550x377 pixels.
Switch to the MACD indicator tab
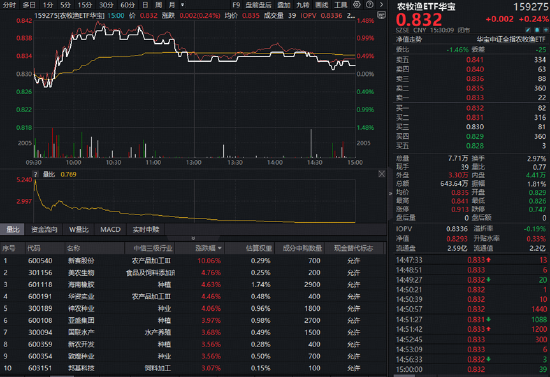110,230
